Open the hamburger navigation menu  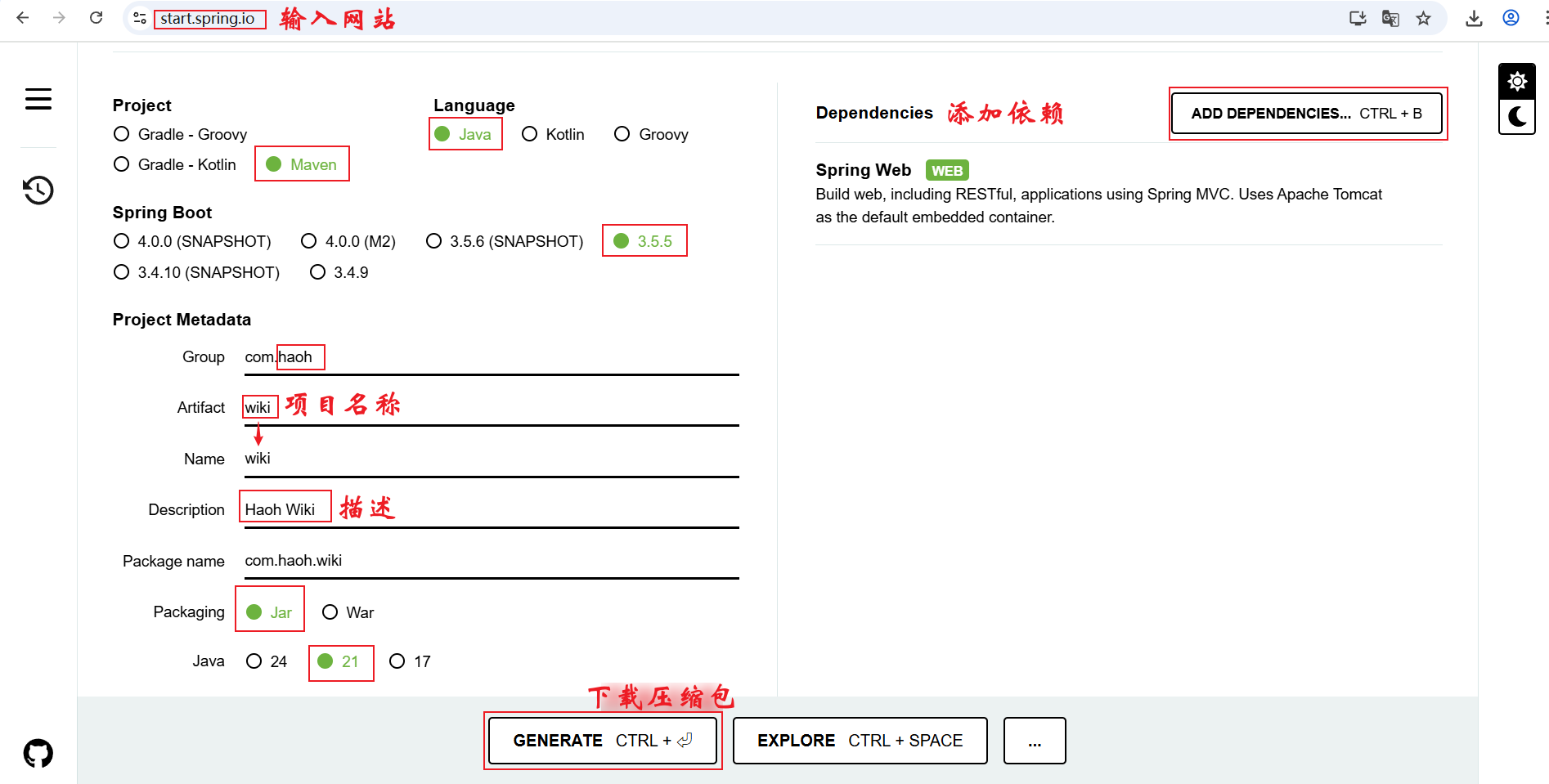coord(38,99)
